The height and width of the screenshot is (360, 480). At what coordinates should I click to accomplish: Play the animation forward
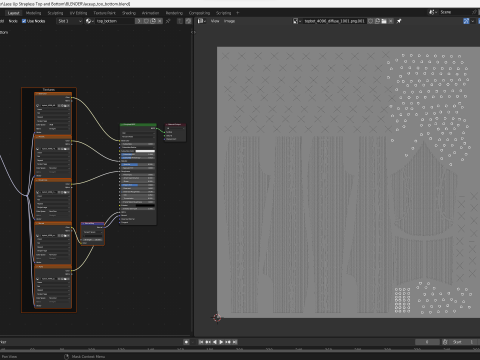[221, 342]
